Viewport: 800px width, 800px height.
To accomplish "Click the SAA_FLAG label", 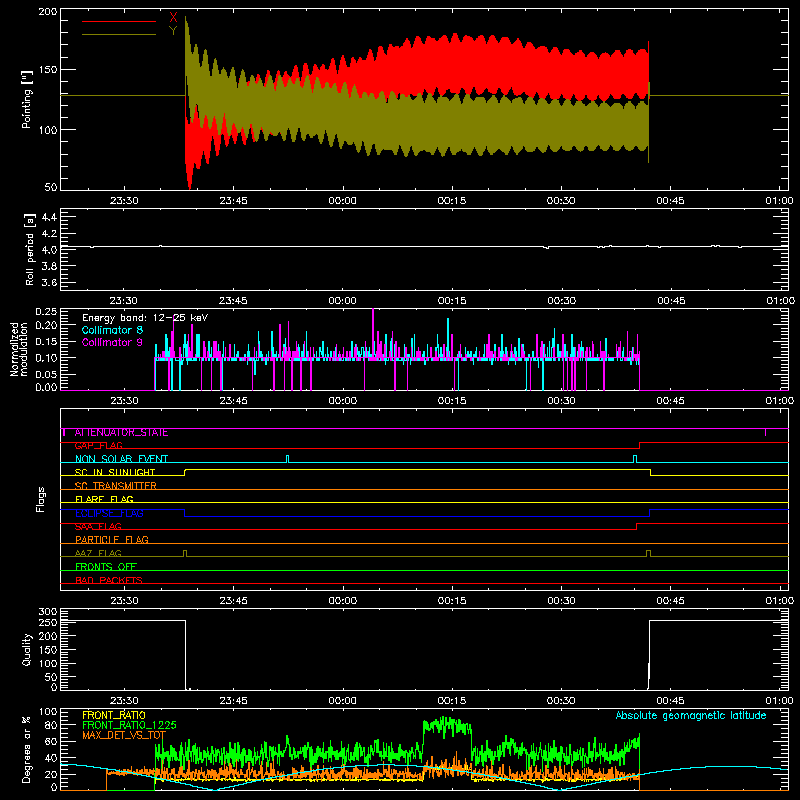I will [98, 527].
